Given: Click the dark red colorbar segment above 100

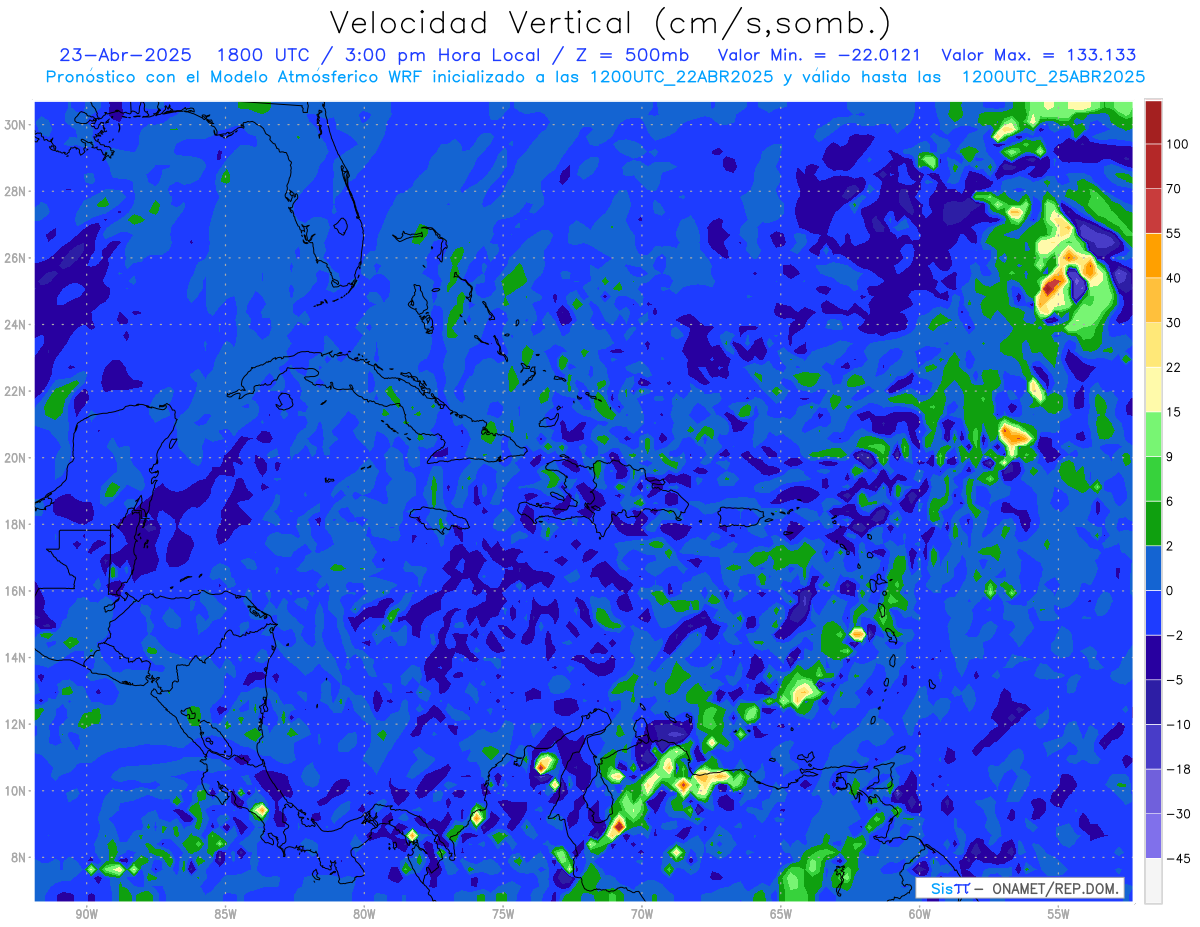Looking at the screenshot, I should pyautogui.click(x=1153, y=122).
